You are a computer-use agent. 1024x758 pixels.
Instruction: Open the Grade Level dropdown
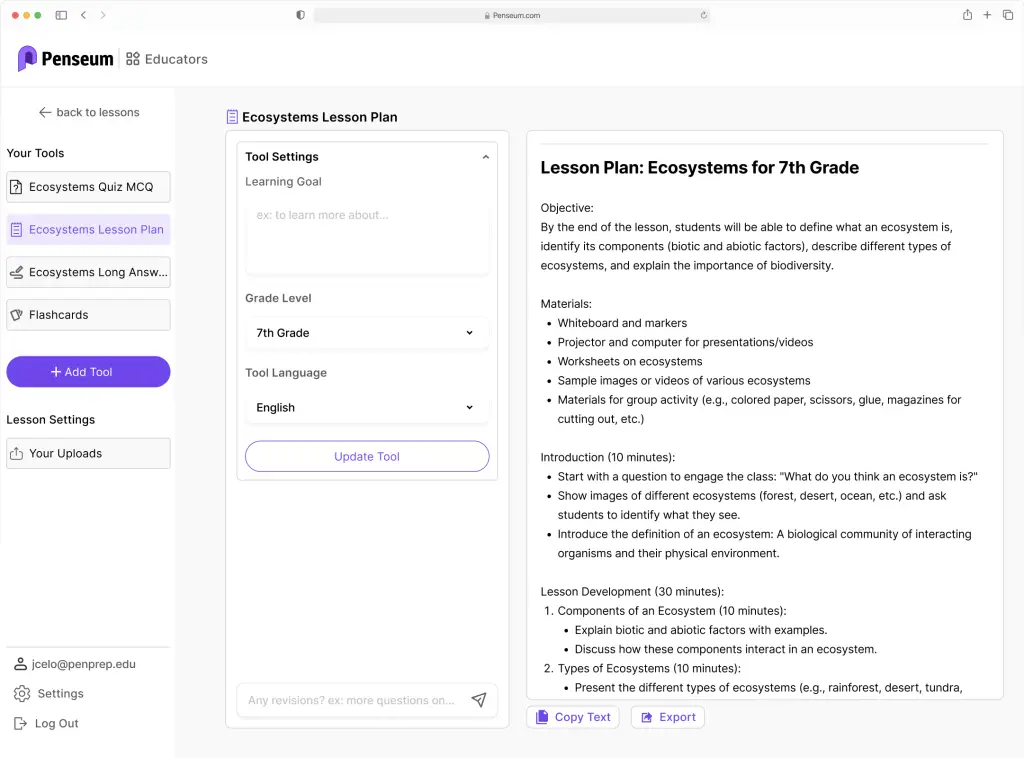[x=367, y=333]
